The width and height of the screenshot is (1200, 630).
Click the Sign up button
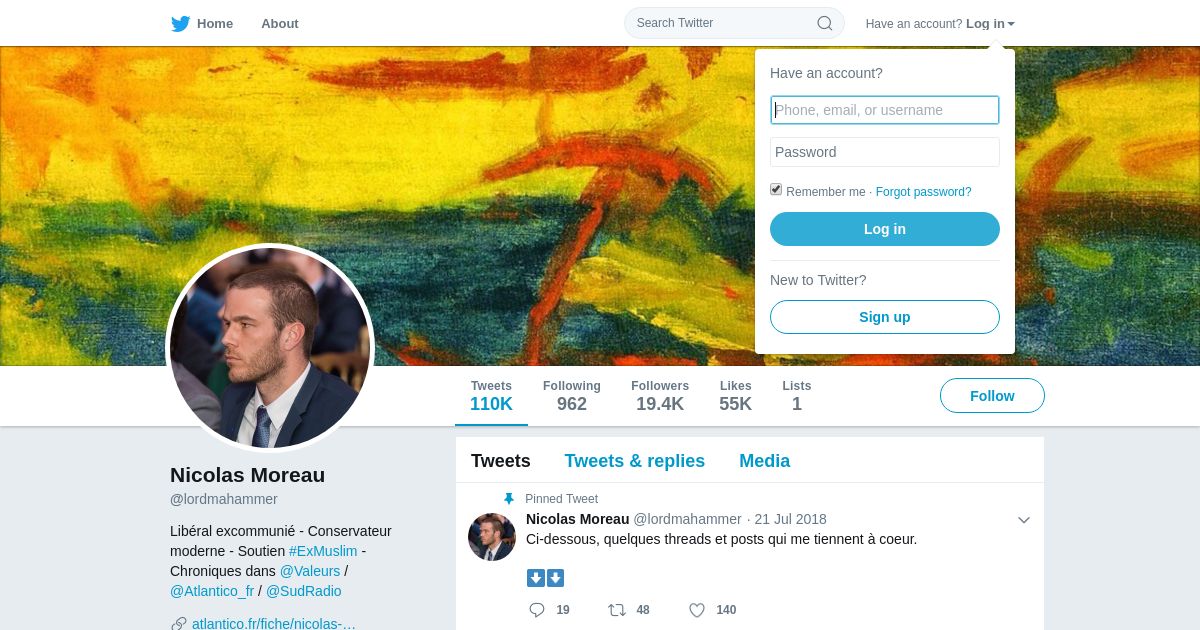pyautogui.click(x=885, y=317)
